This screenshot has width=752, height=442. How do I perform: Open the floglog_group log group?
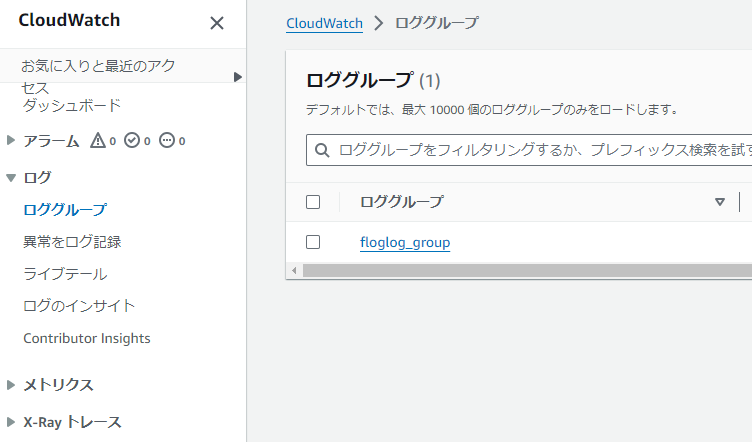coord(405,243)
